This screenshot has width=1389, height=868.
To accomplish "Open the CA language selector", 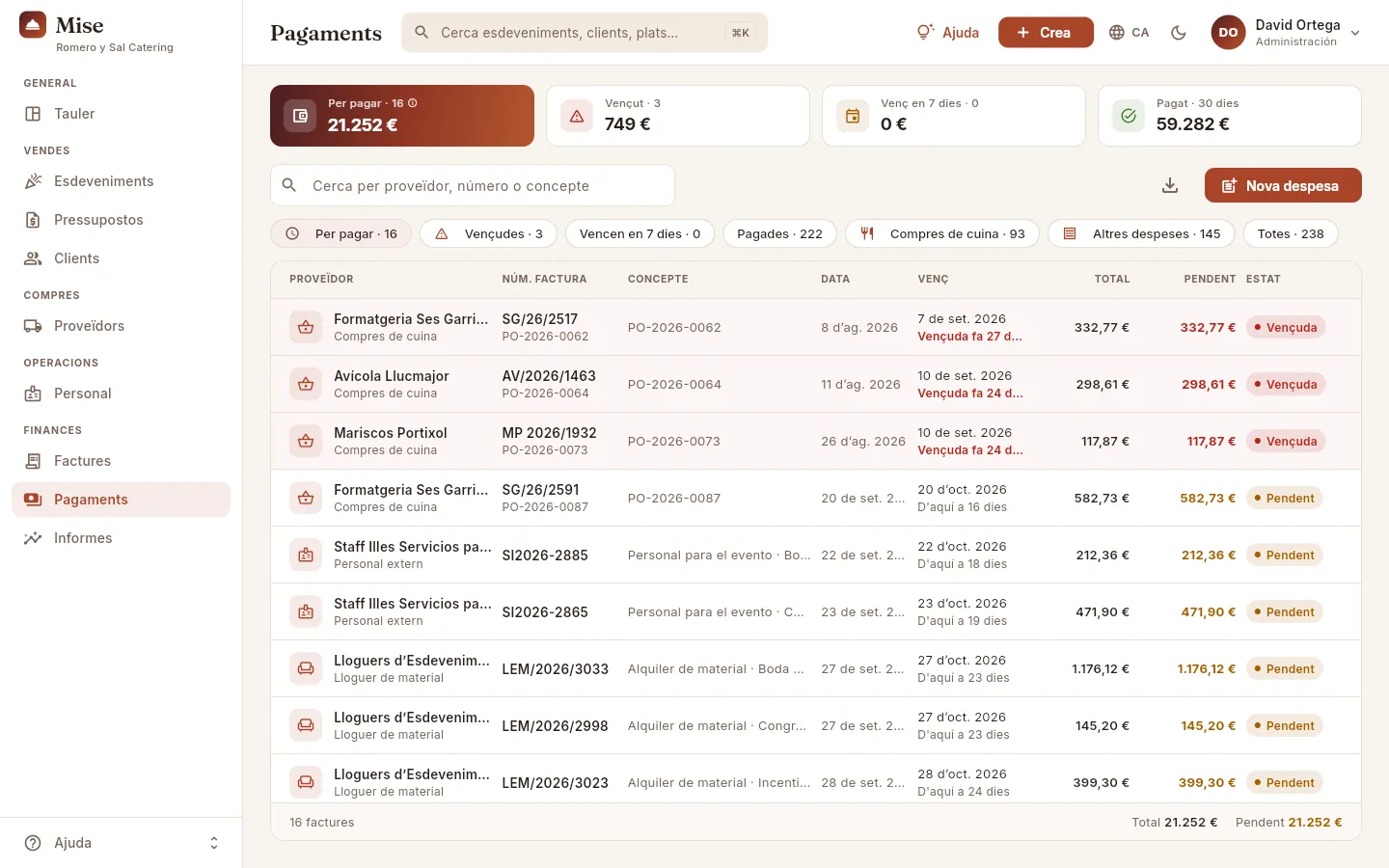I will [1129, 33].
